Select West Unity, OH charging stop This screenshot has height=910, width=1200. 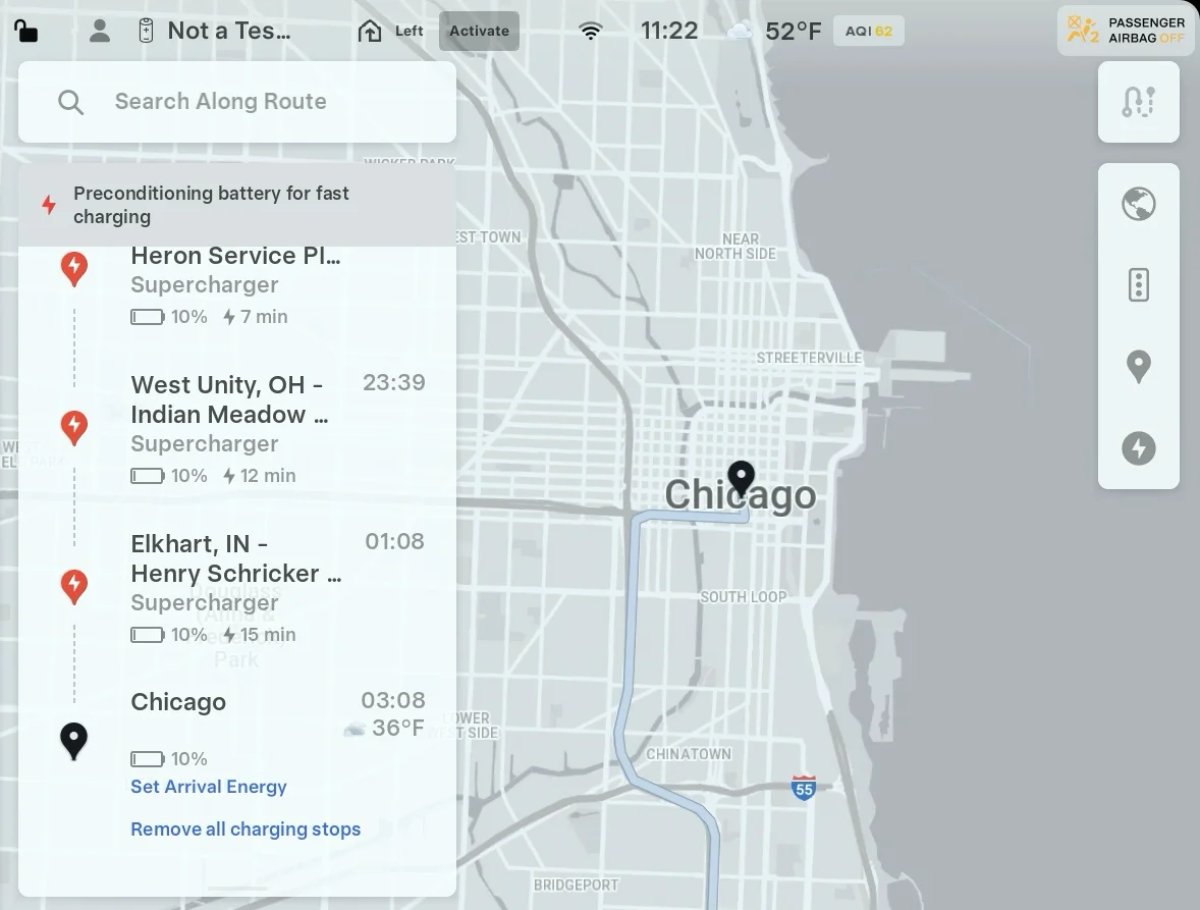click(x=237, y=428)
